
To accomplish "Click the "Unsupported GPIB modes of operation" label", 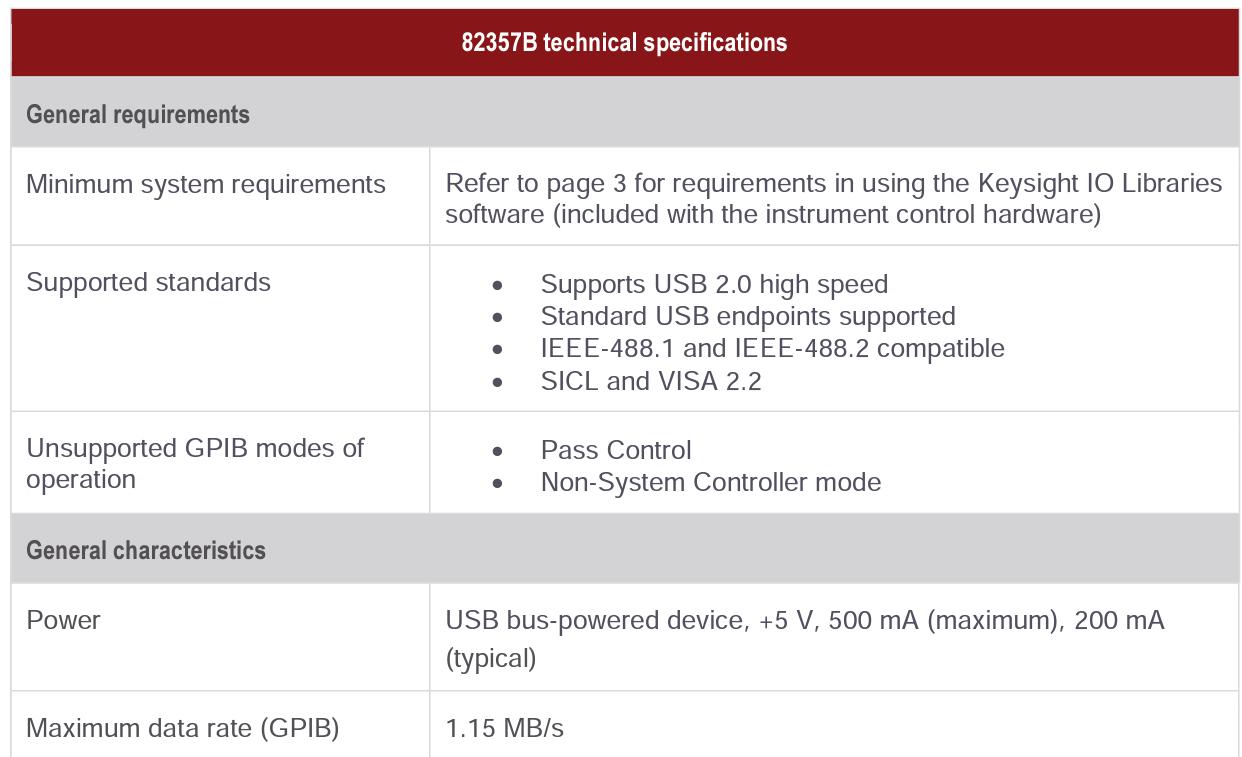I will [x=195, y=463].
